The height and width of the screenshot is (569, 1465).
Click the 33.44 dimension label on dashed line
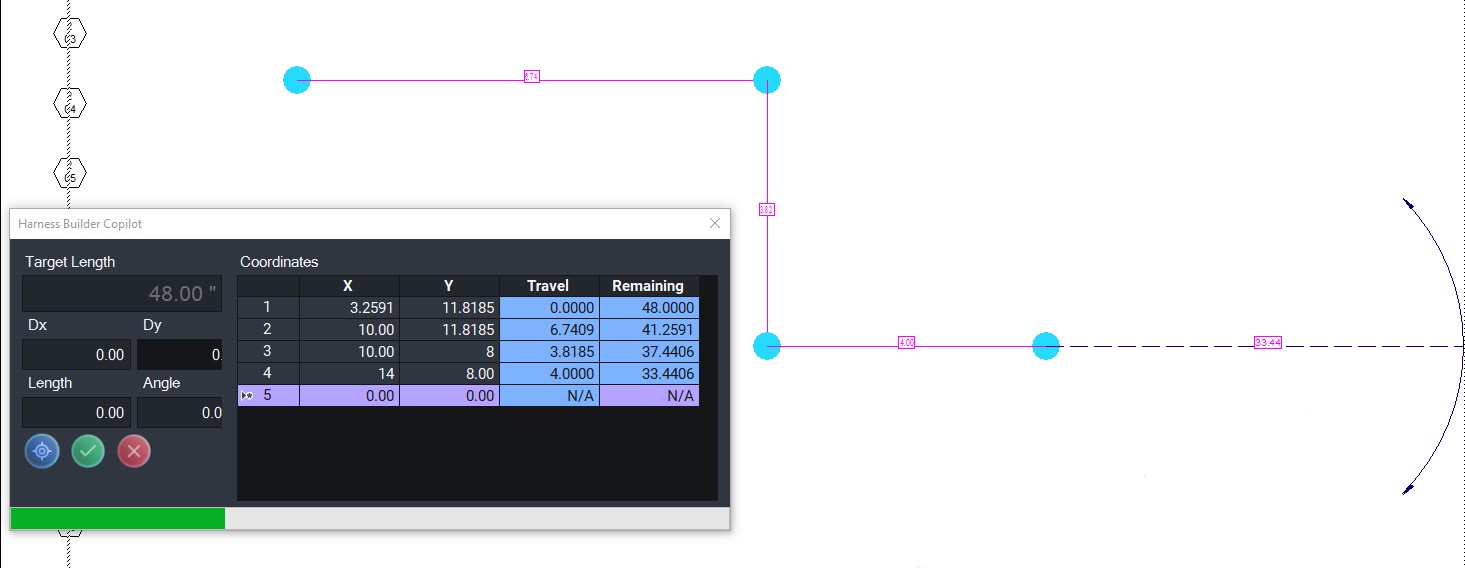click(x=1267, y=343)
